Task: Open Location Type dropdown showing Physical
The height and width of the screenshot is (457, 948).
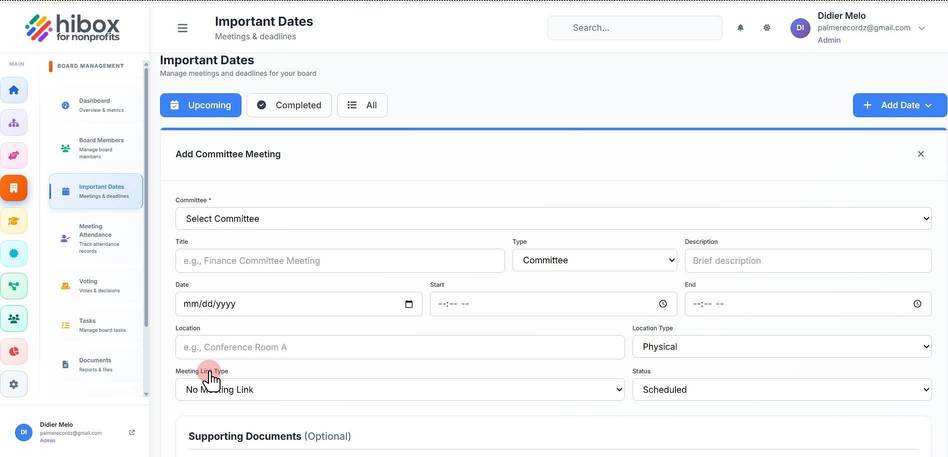Action: 782,347
